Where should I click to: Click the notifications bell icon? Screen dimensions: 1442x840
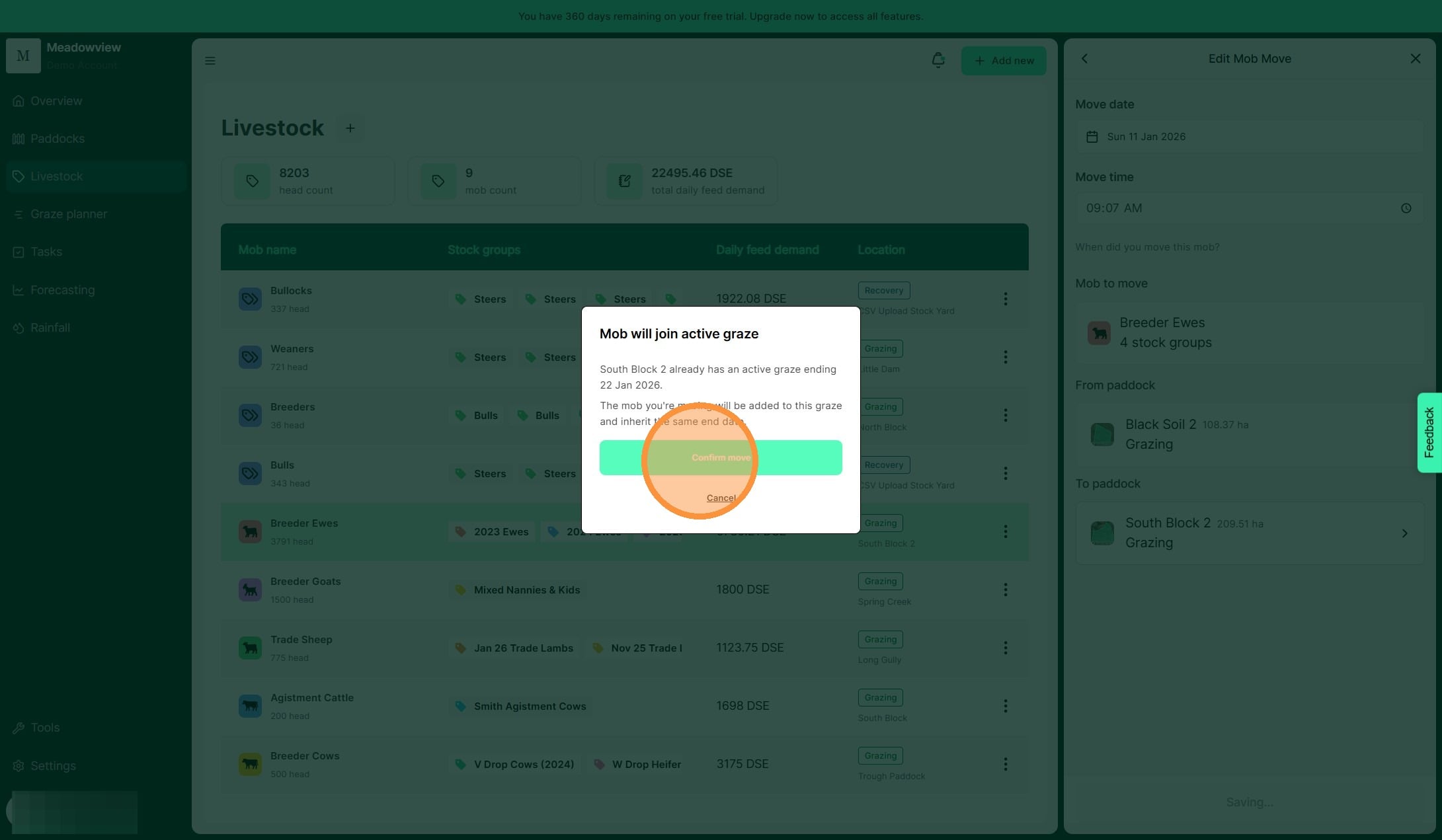pos(938,60)
